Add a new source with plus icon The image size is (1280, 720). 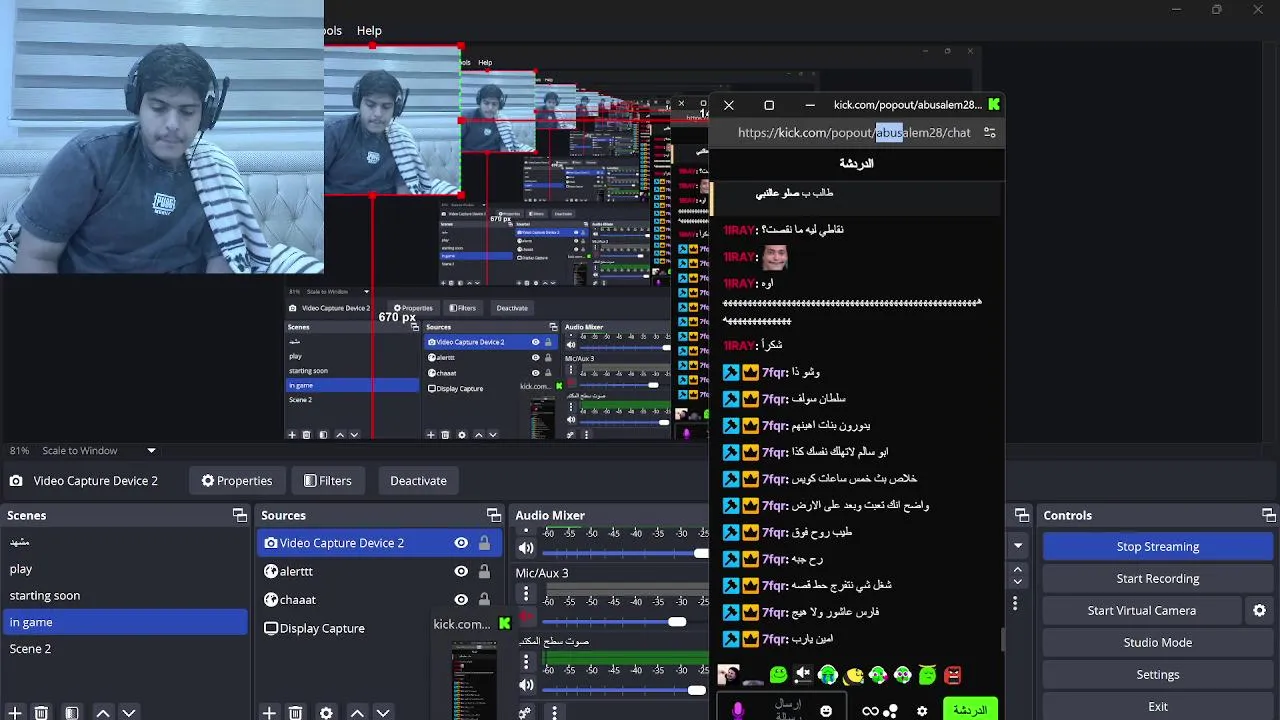(269, 713)
